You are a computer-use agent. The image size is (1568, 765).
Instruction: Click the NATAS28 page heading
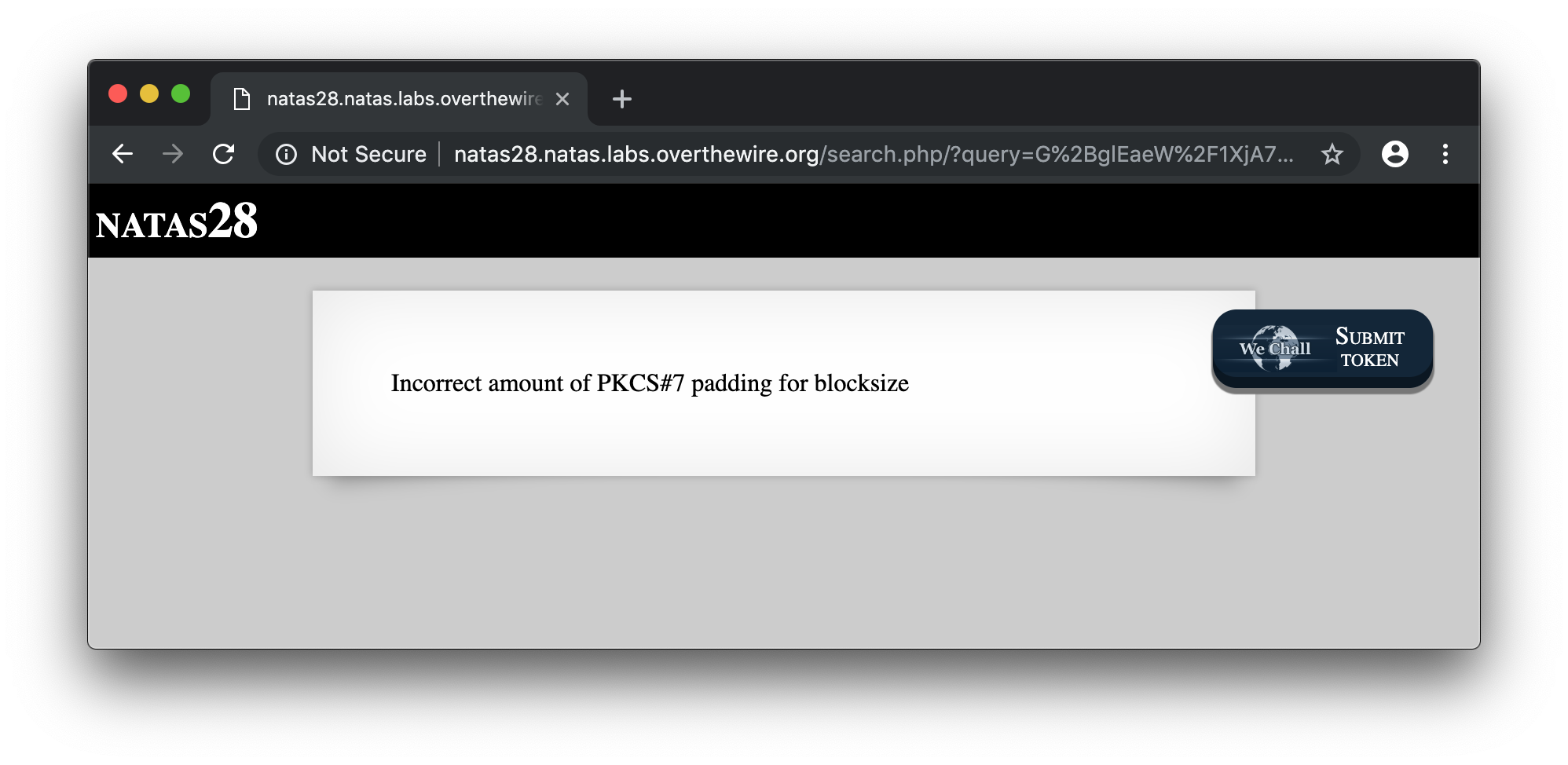coord(177,222)
